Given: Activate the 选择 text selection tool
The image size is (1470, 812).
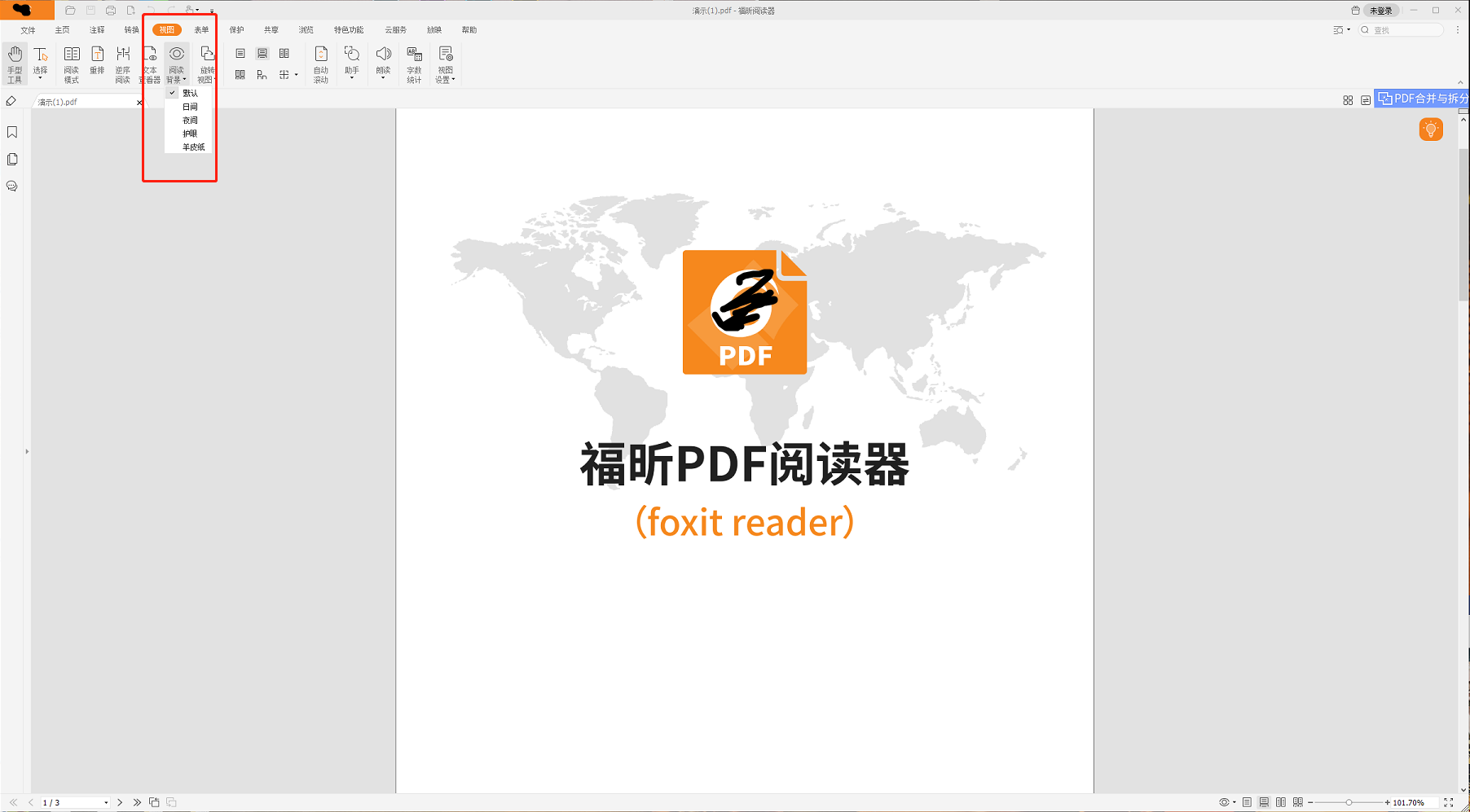Looking at the screenshot, I should [40, 61].
